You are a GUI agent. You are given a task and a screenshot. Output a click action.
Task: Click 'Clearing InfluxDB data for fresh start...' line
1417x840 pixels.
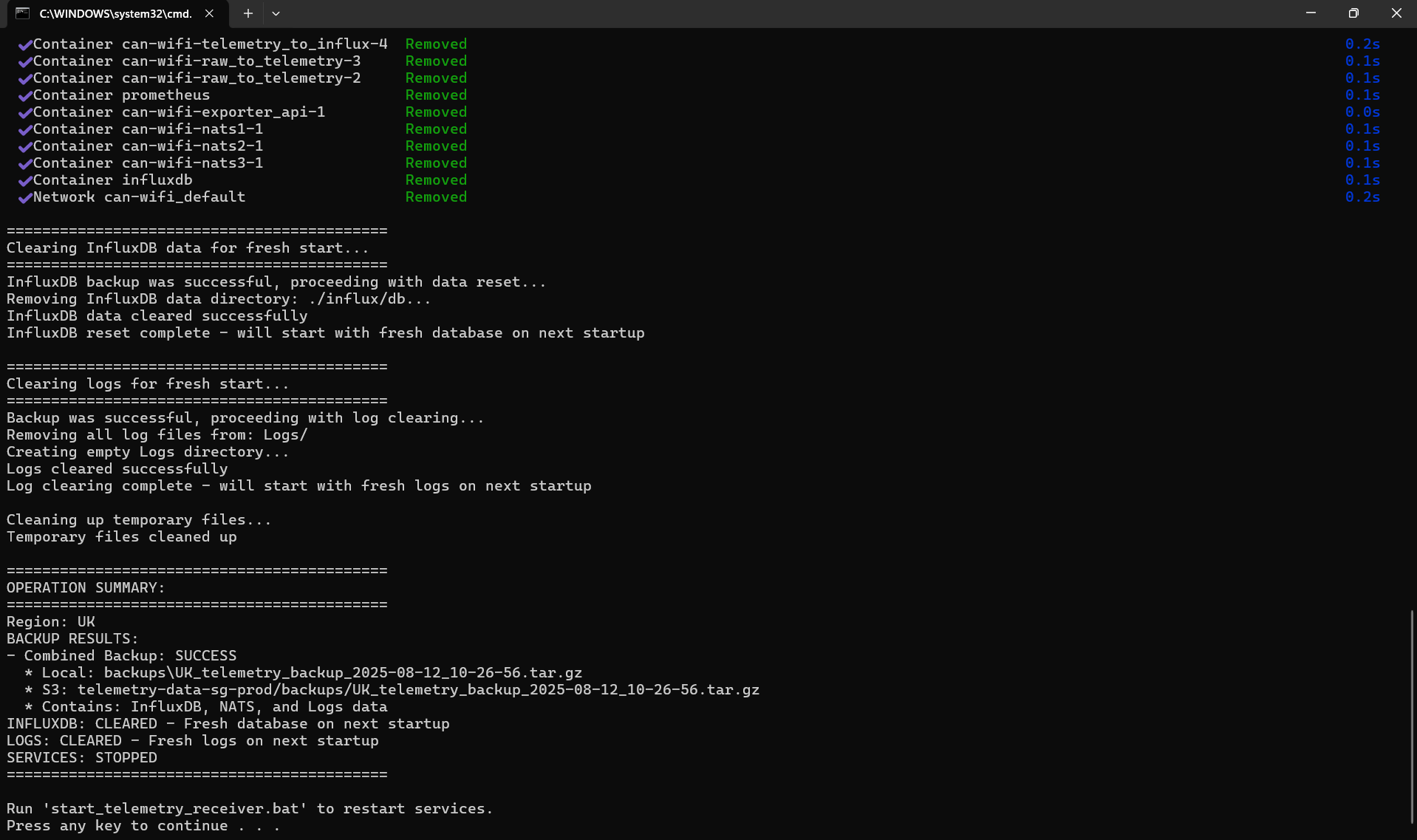coord(188,248)
